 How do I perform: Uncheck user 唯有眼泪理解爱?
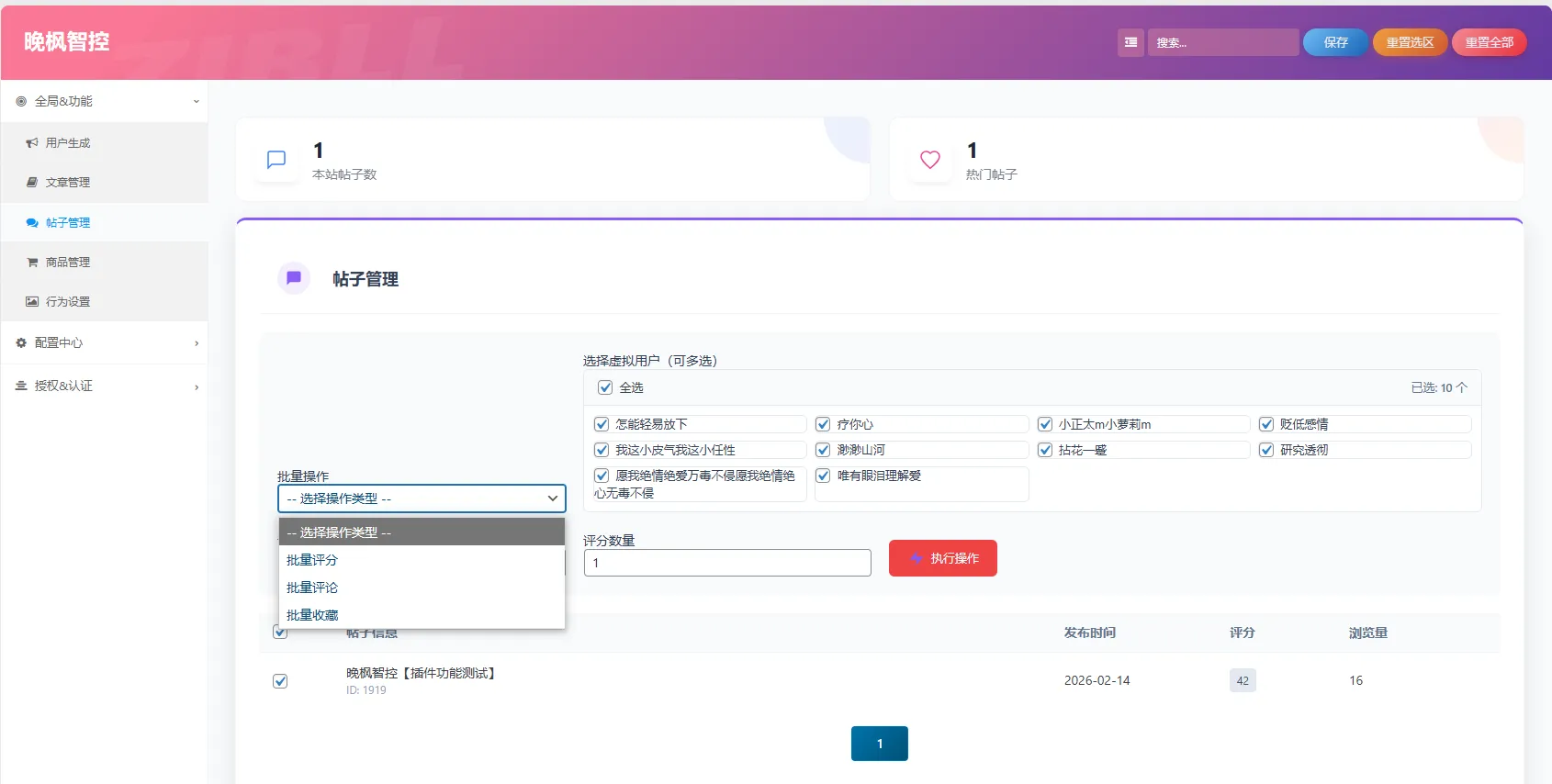point(823,476)
